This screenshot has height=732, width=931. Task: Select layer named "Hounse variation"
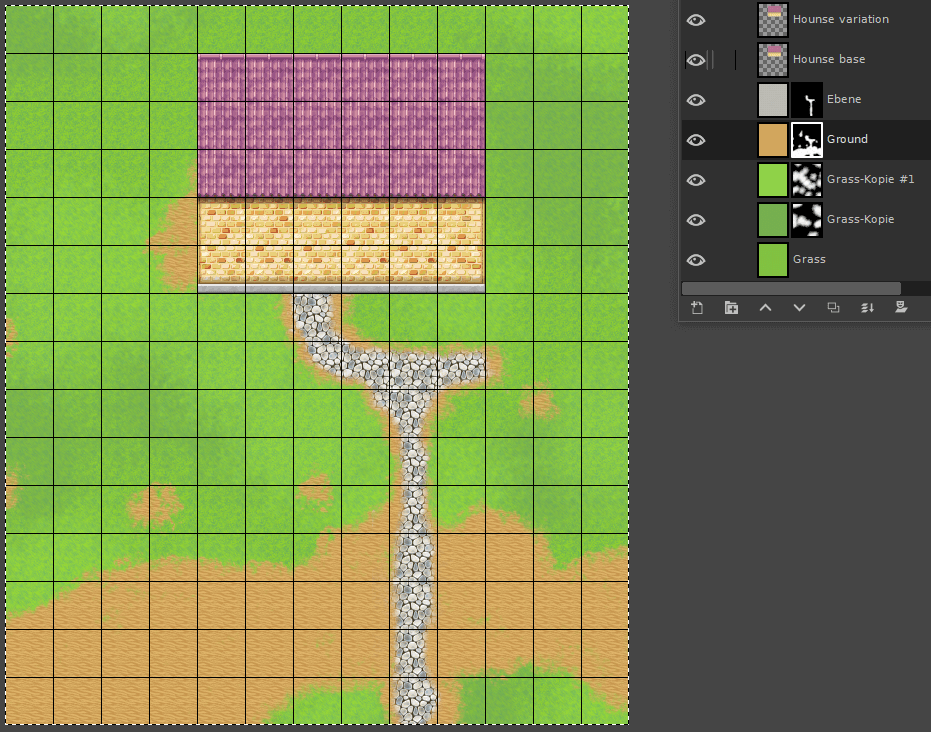click(841, 19)
